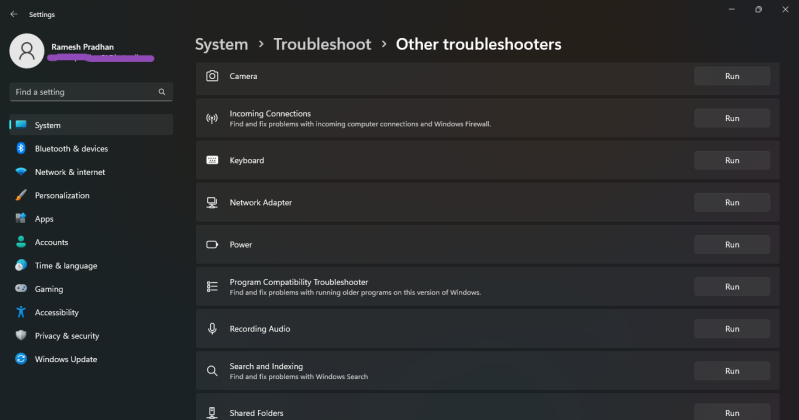Restore down the Settings window
Viewport: 799px width, 420px height.
coord(758,9)
